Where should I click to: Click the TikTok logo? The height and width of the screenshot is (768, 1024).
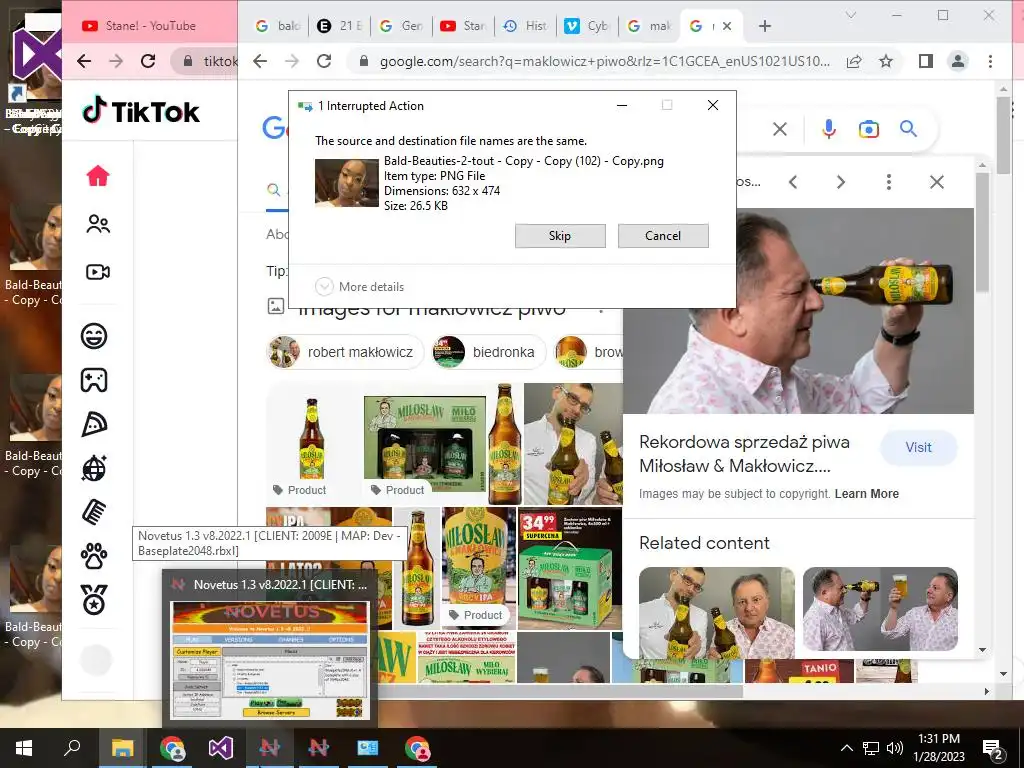pyautogui.click(x=140, y=111)
